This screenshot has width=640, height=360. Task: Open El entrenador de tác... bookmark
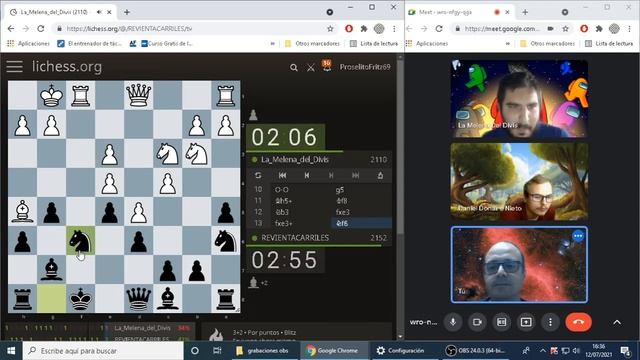(89, 43)
